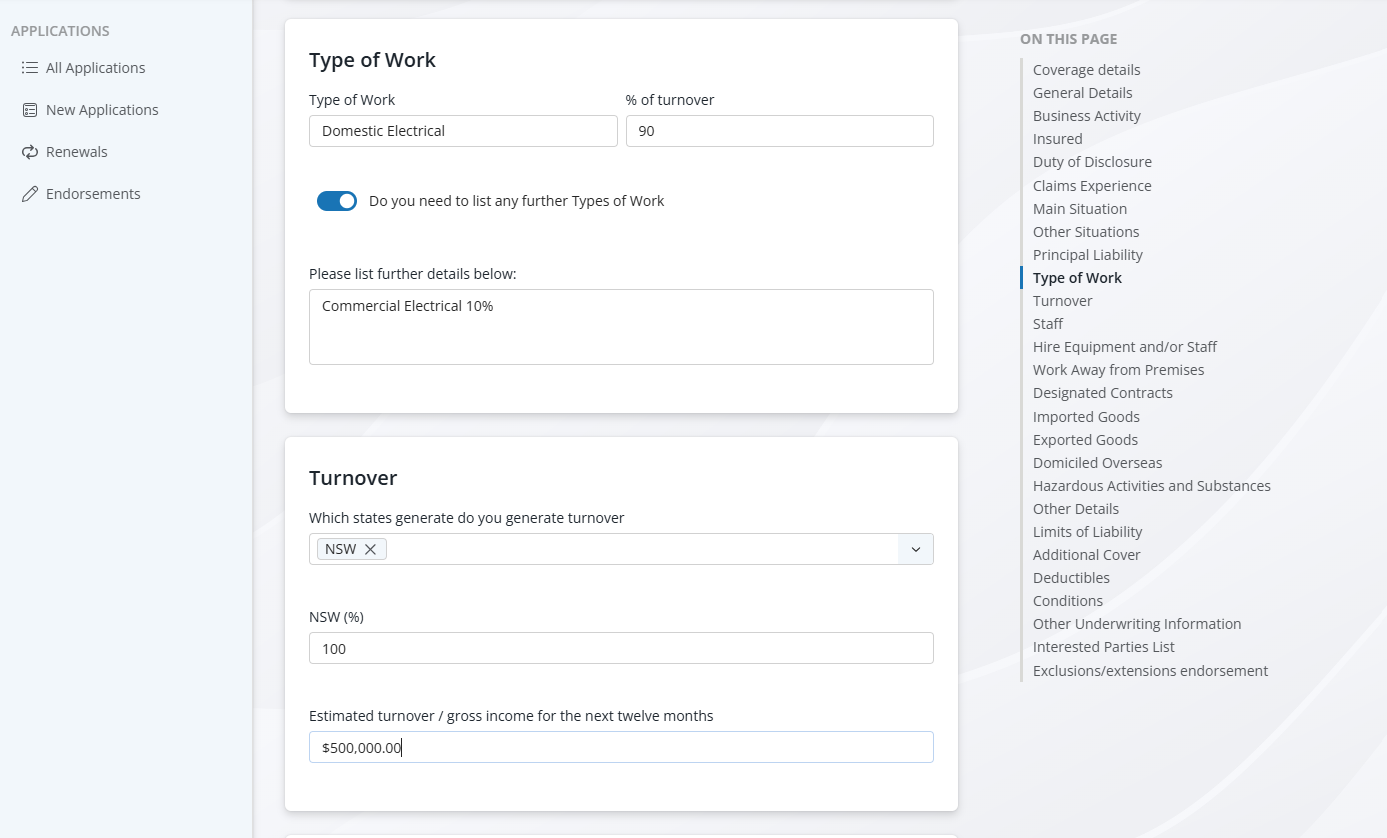Image resolution: width=1387 pixels, height=838 pixels.
Task: Click the New Applications form icon
Action: [30, 110]
